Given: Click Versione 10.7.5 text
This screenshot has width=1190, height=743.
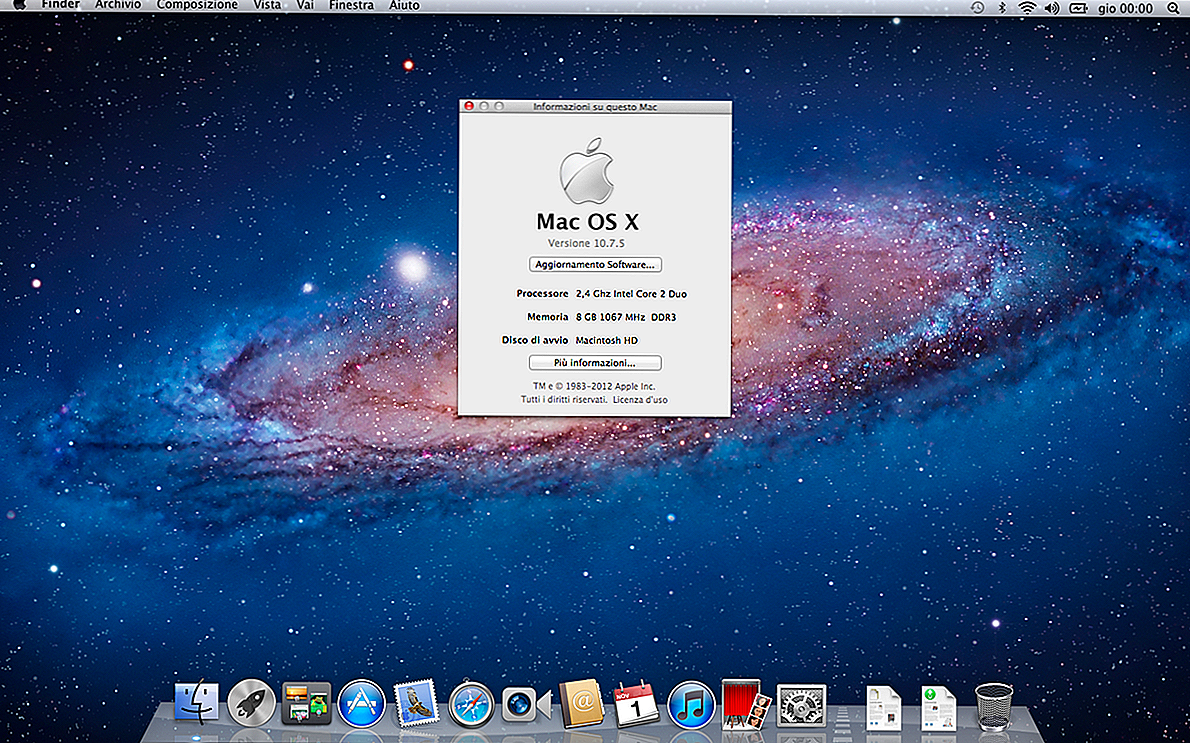Looking at the screenshot, I should coord(587,243).
